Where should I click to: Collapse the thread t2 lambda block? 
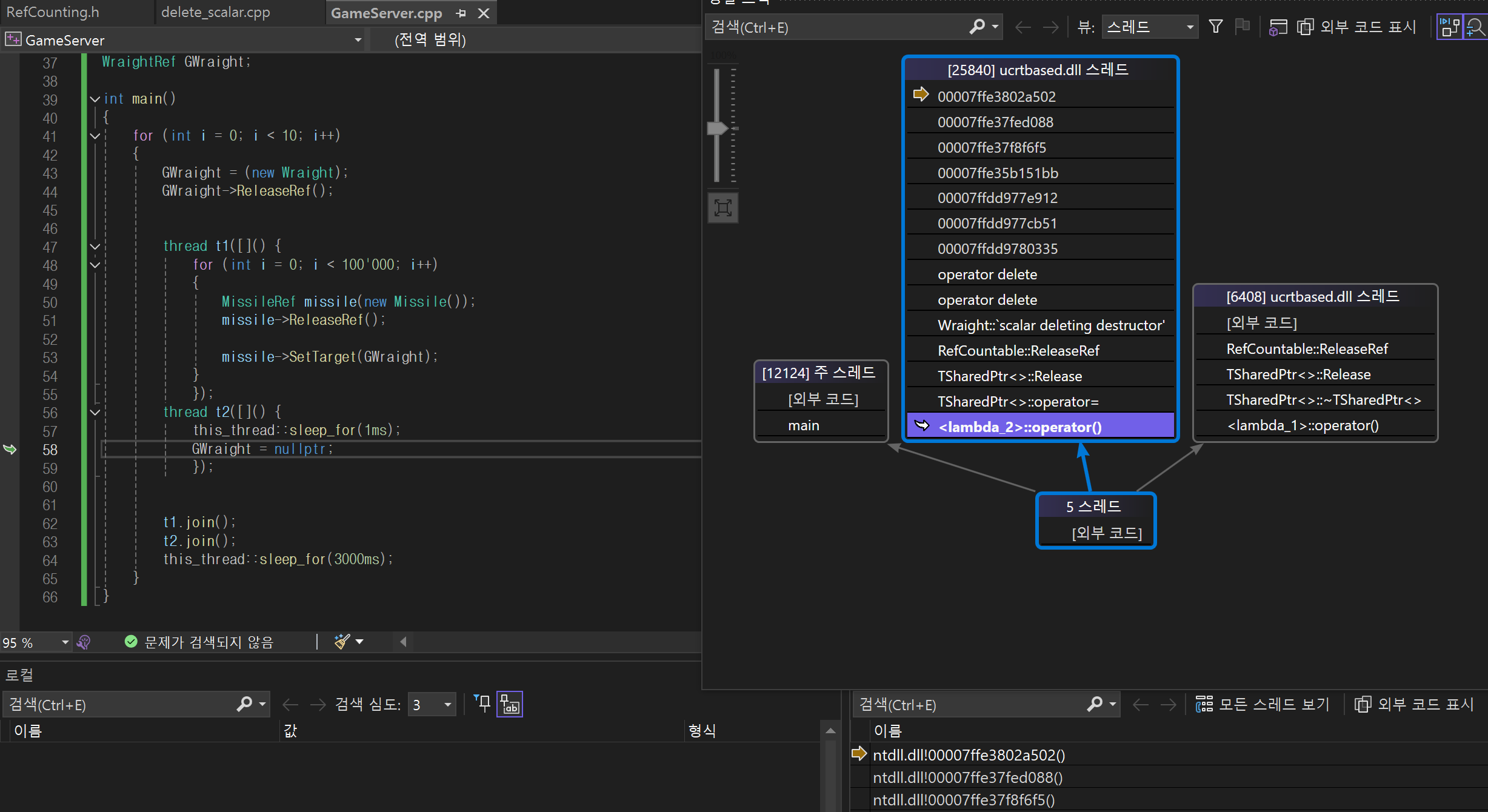95,412
